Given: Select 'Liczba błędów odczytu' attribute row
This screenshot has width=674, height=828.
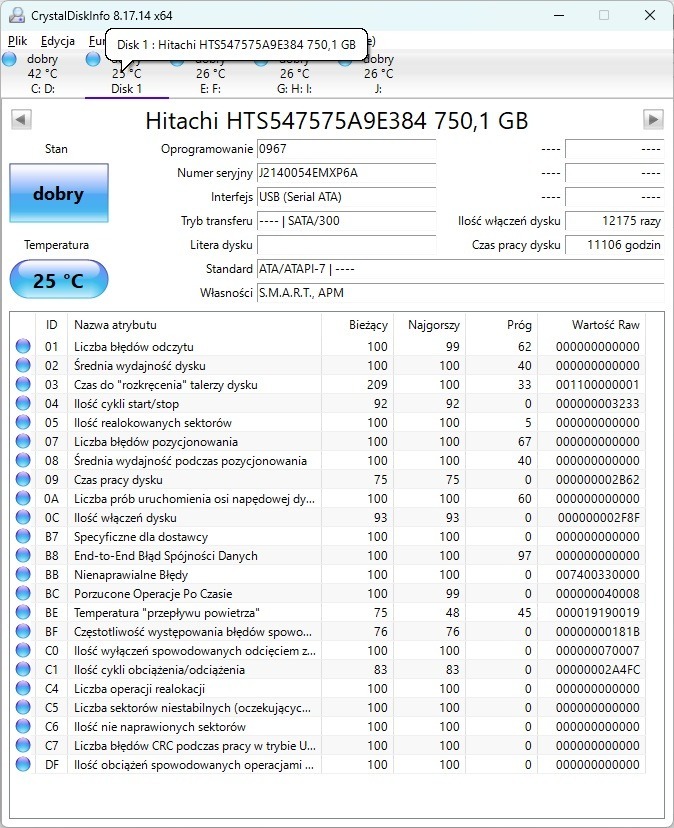Looking at the screenshot, I should 327,346.
